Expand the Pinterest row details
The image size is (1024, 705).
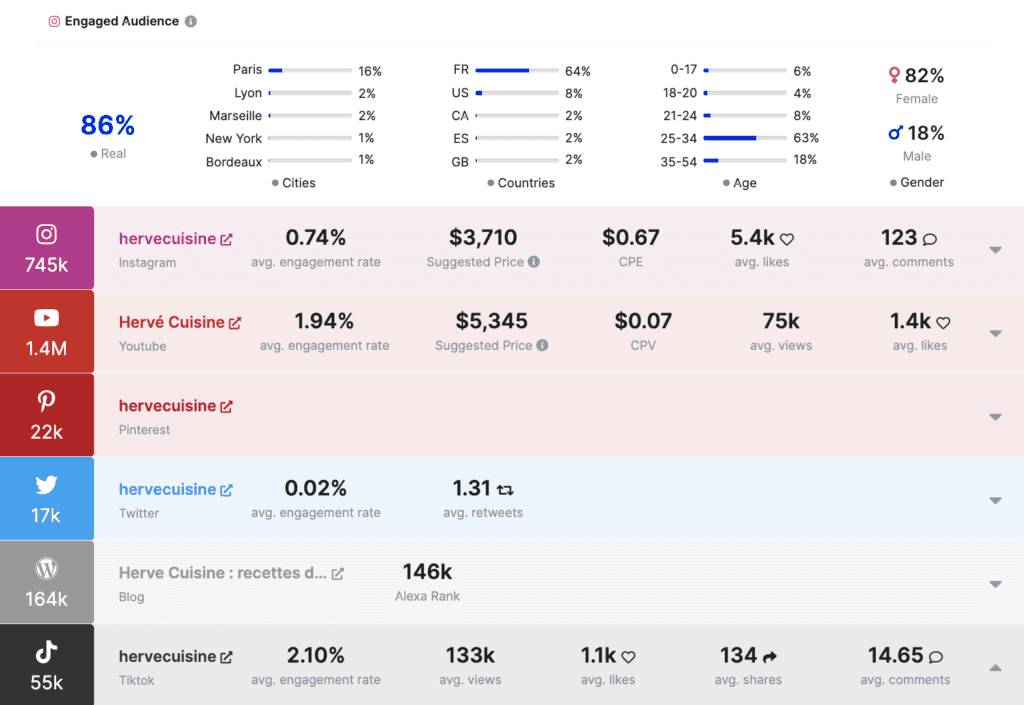coord(995,417)
